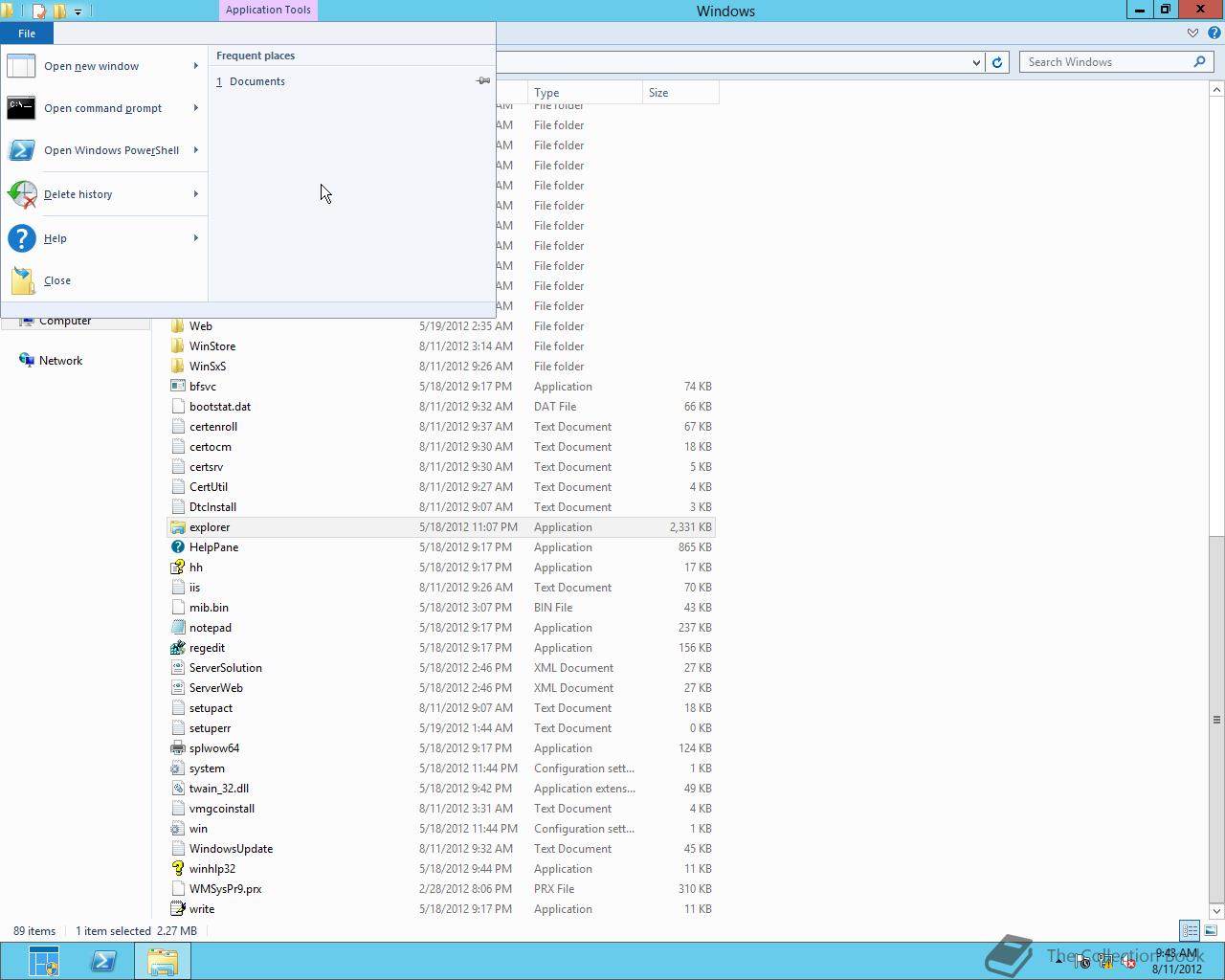
Task: Switch to Large icons view in status bar
Action: [x=1211, y=930]
